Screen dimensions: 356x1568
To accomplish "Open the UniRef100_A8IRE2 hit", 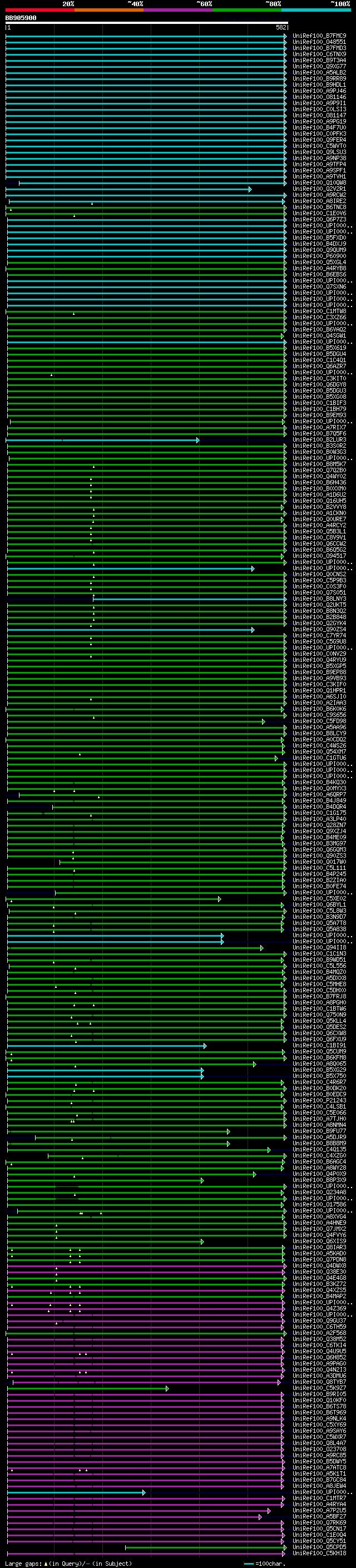I will pyautogui.click(x=319, y=201).
